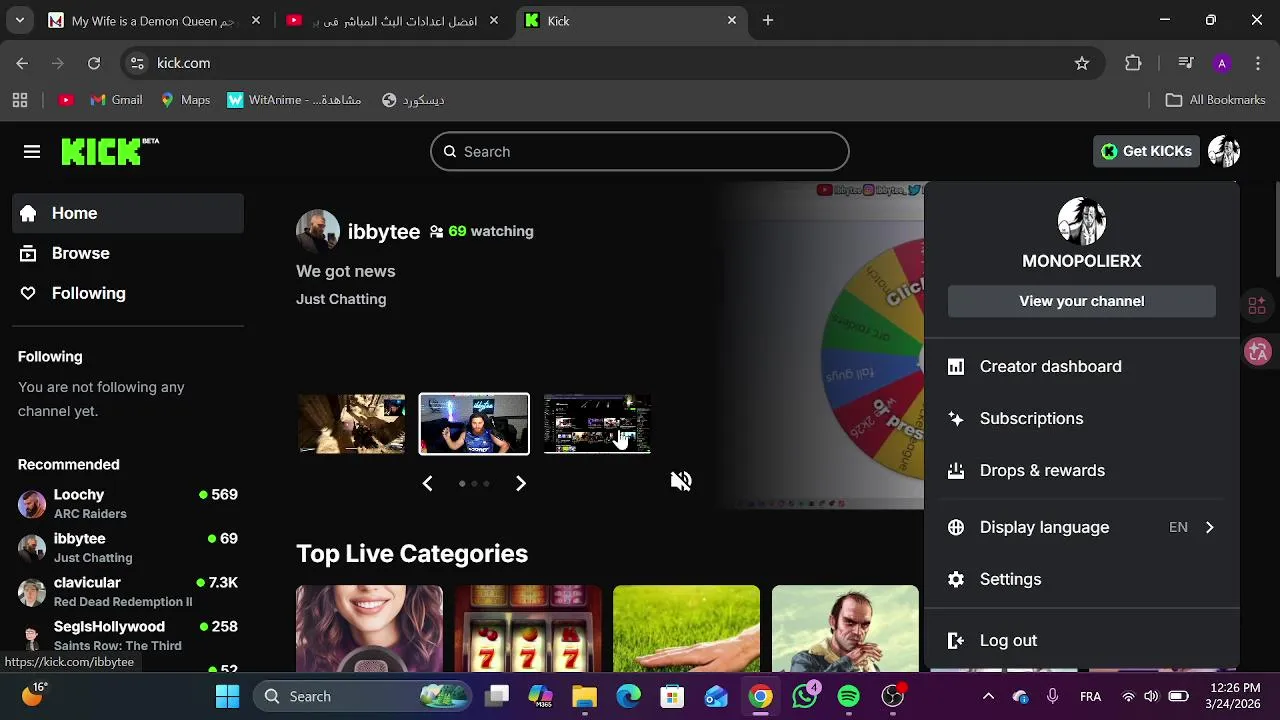The image size is (1280, 720).
Task: Go to Home in sidebar
Action: click(x=128, y=213)
